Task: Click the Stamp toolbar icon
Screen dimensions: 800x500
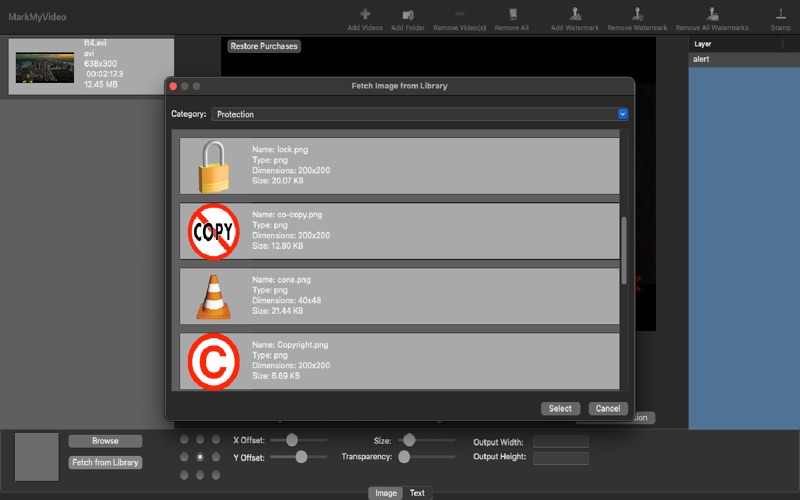Action: [781, 14]
